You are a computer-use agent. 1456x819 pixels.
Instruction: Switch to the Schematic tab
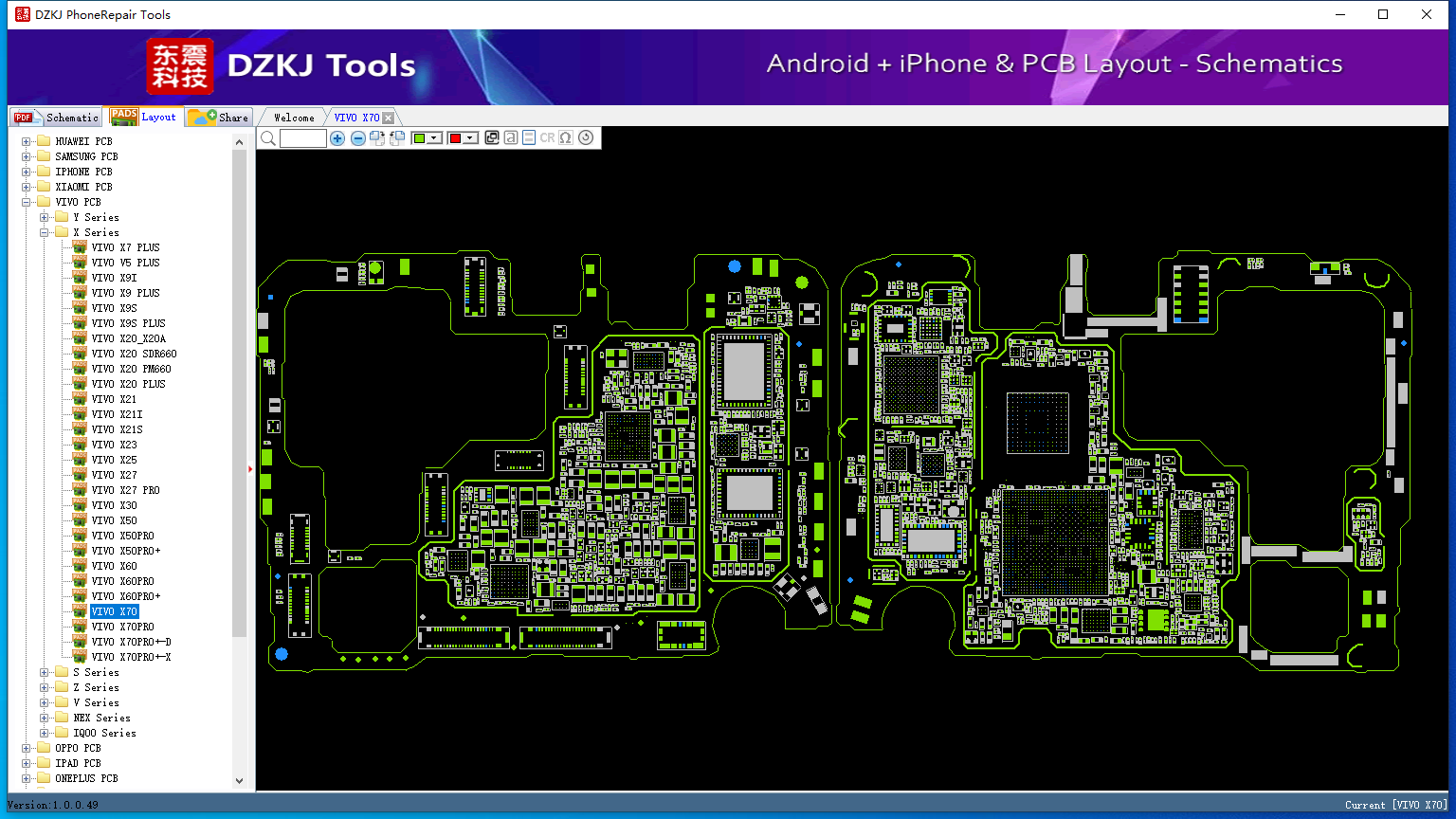point(55,117)
